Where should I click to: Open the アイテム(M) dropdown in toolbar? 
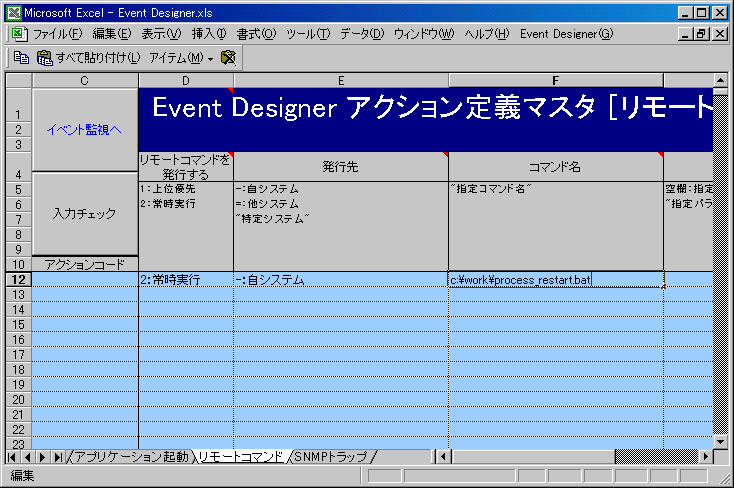181,58
